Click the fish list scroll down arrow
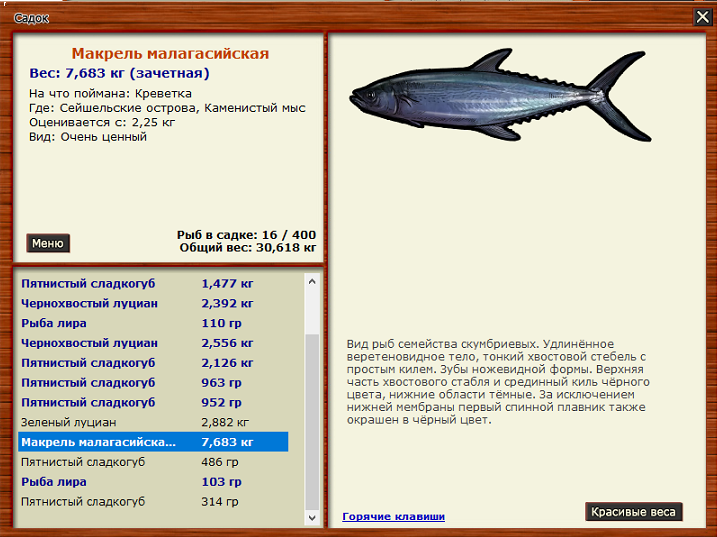 (x=312, y=518)
